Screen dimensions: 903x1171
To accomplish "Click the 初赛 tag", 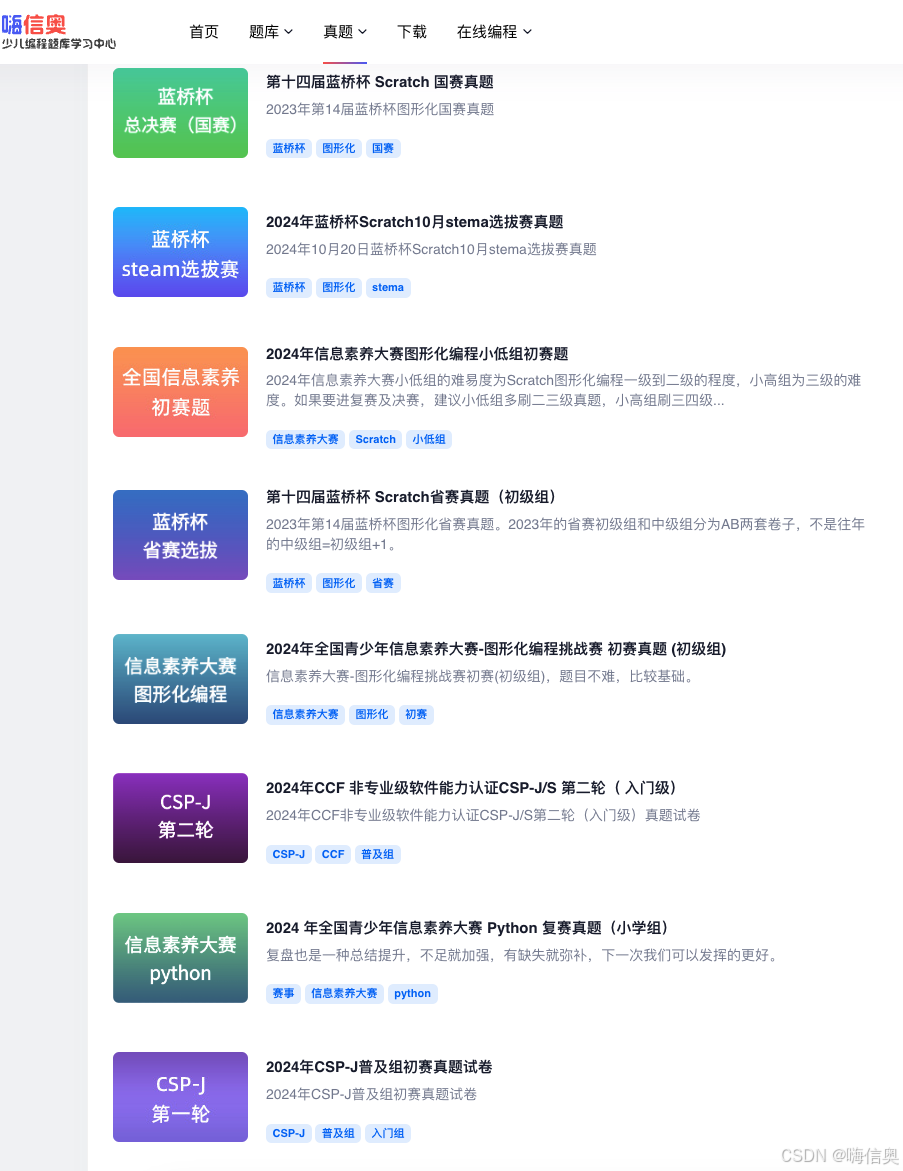I will 416,715.
